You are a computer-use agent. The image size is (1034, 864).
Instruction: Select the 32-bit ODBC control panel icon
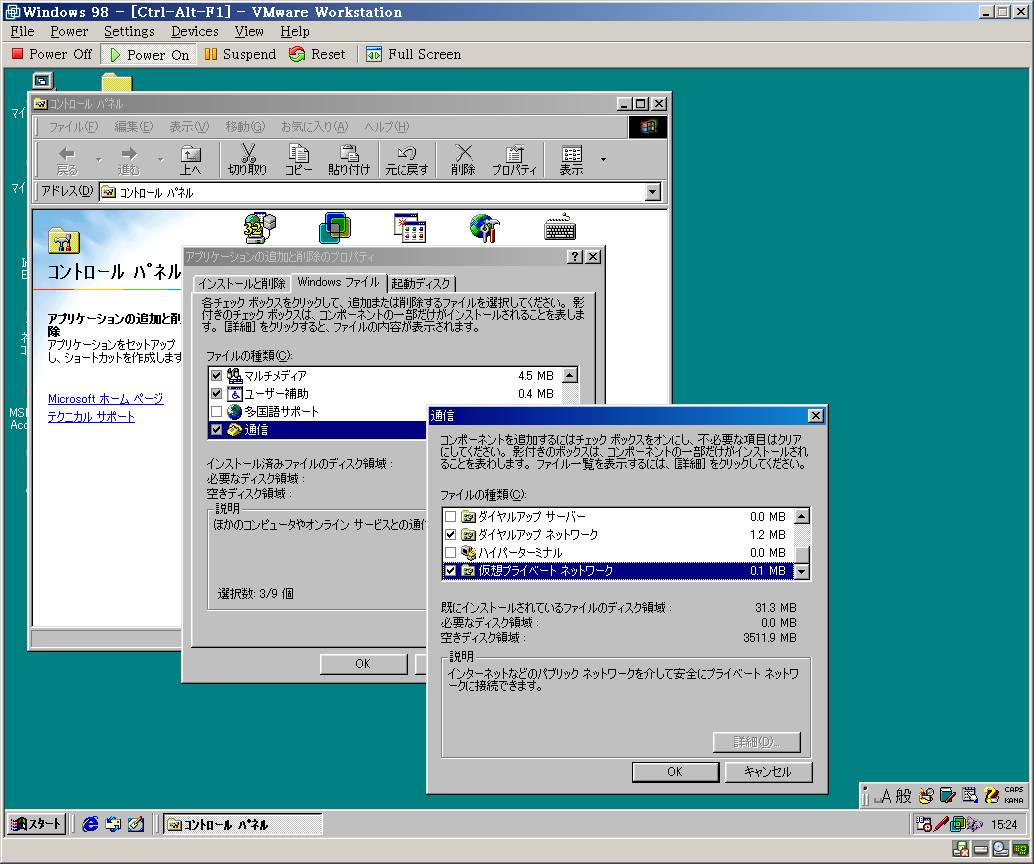pyautogui.click(x=260, y=227)
